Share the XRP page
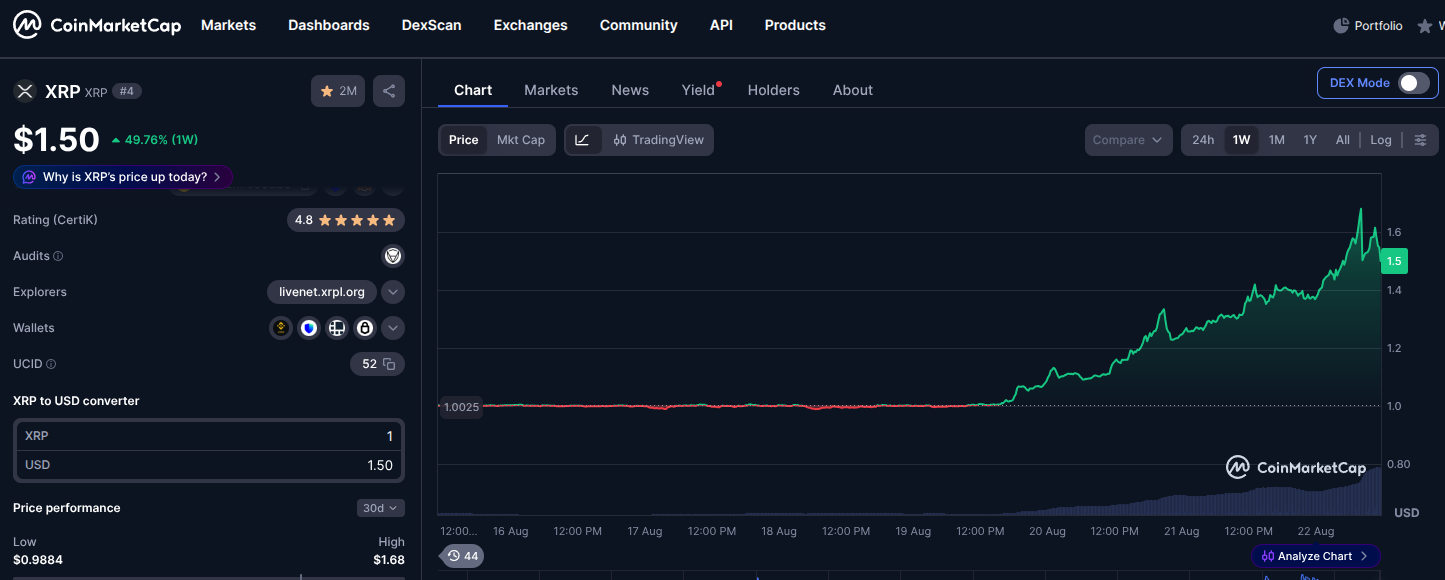 click(x=389, y=91)
